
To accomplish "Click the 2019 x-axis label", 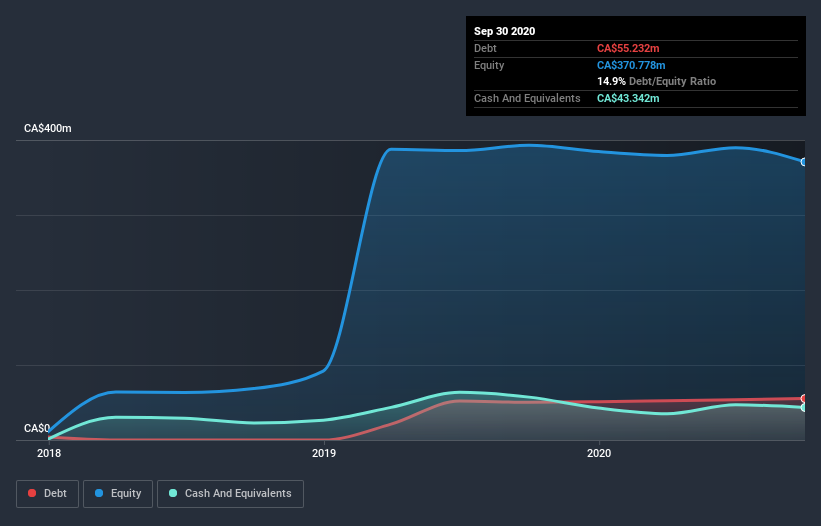I will [x=324, y=453].
